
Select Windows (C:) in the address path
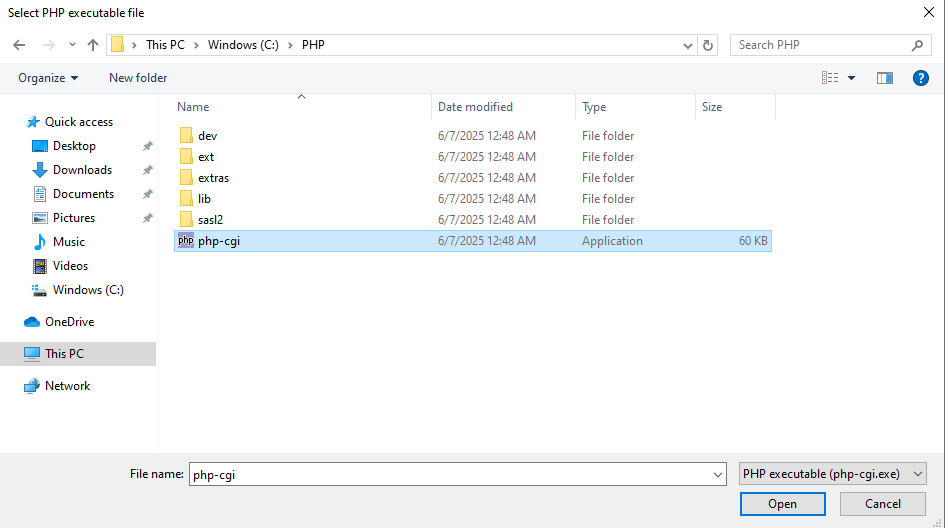click(x=243, y=45)
